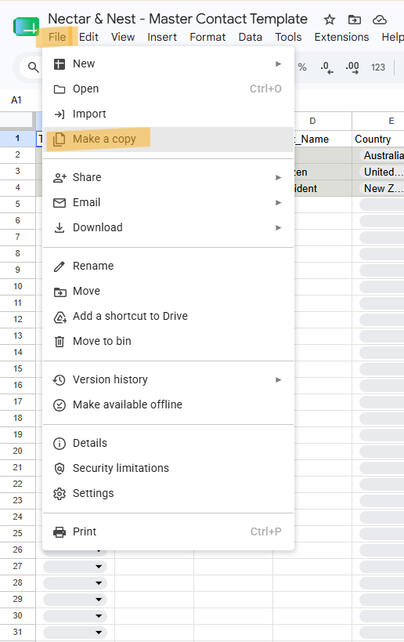Click the move to folder icon beside title
Screen dimensions: 404x642
tap(354, 19)
